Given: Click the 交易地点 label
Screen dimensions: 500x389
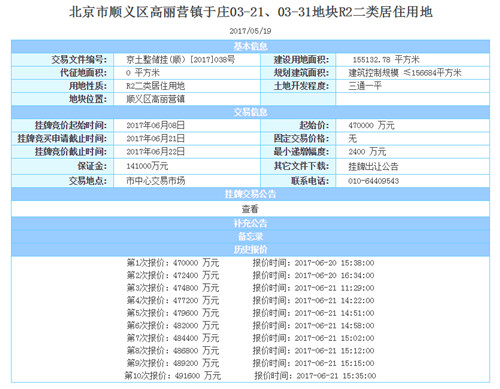Looking at the screenshot, I should [x=88, y=181].
